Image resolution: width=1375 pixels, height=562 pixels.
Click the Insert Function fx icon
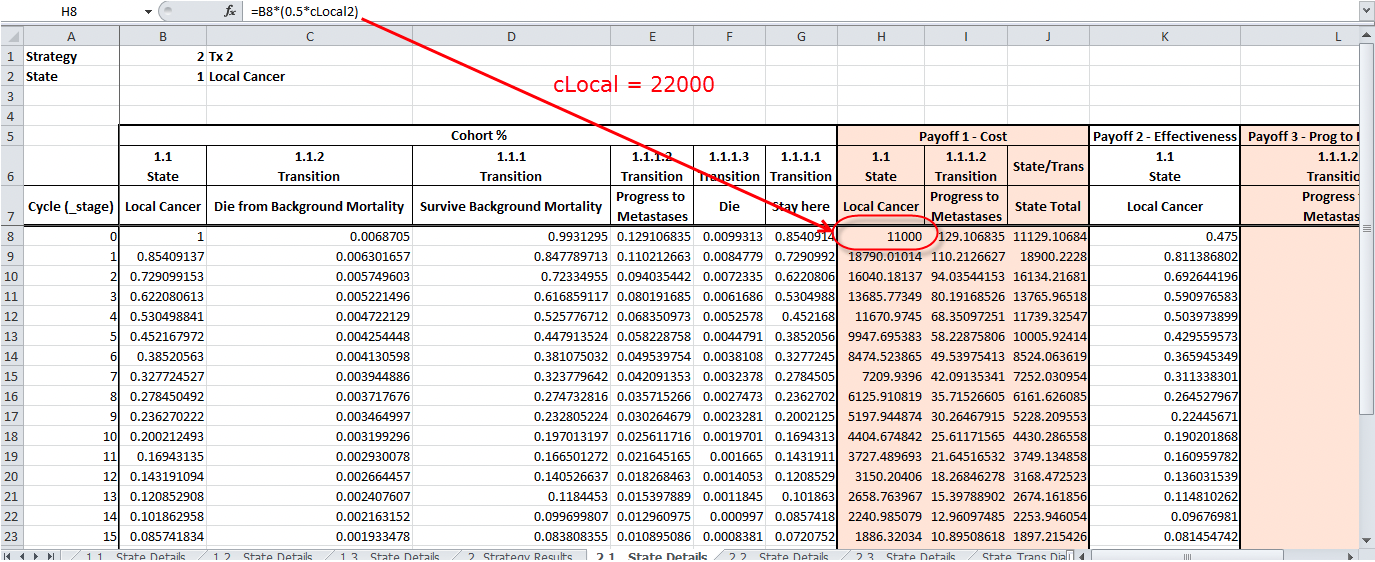click(230, 11)
